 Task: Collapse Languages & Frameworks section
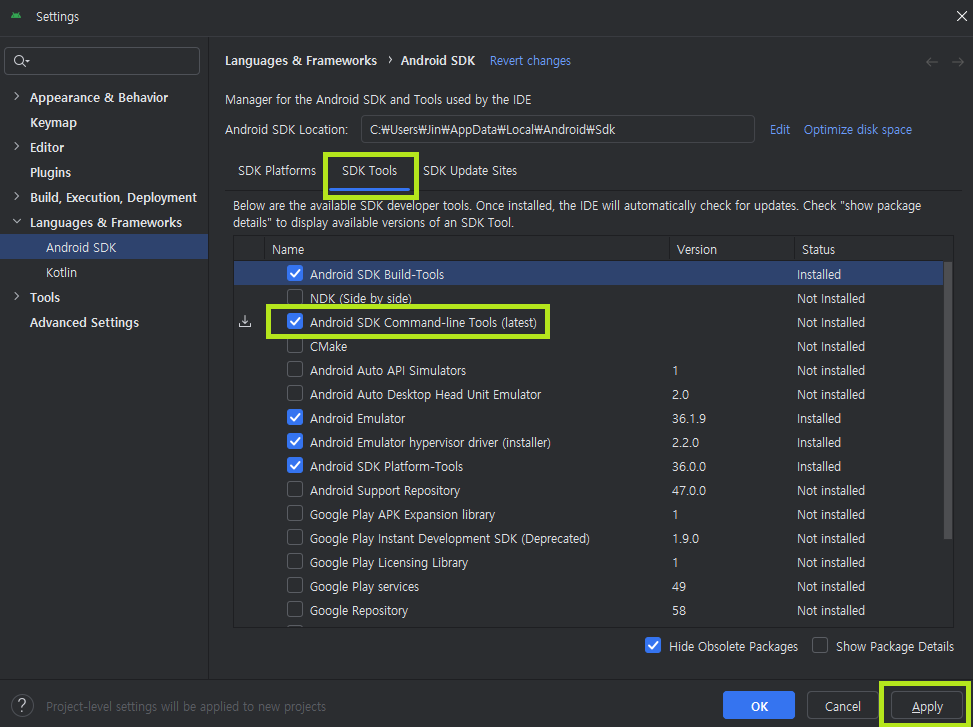coord(17,222)
